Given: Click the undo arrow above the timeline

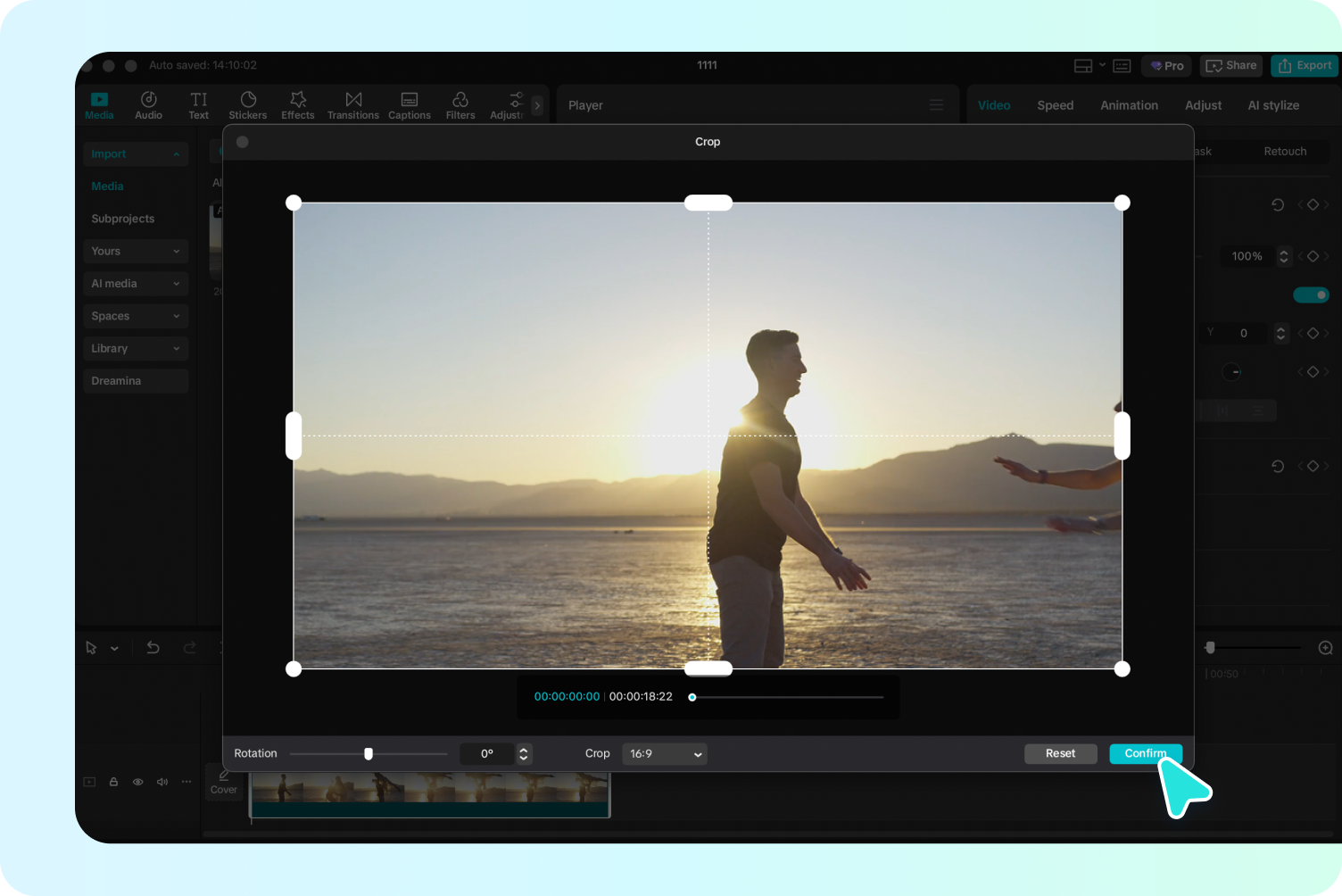Looking at the screenshot, I should point(153,647).
